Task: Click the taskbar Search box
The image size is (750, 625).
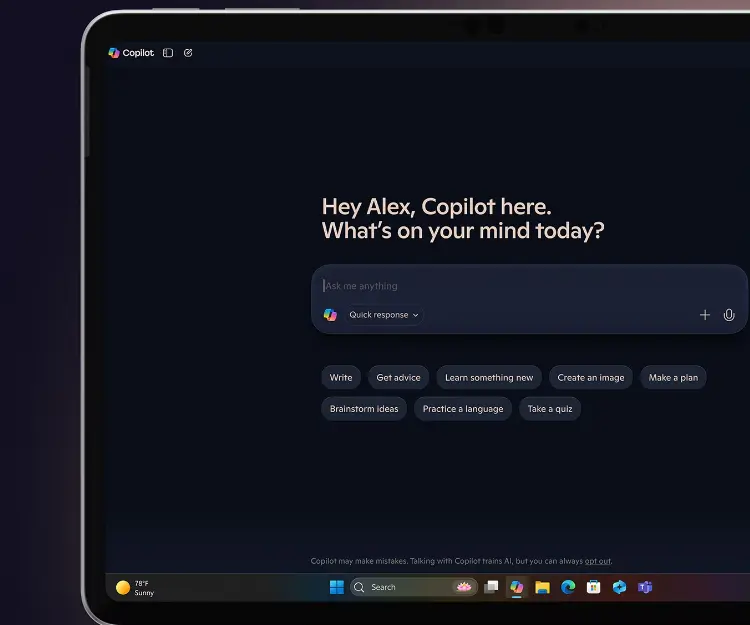Action: click(x=414, y=587)
